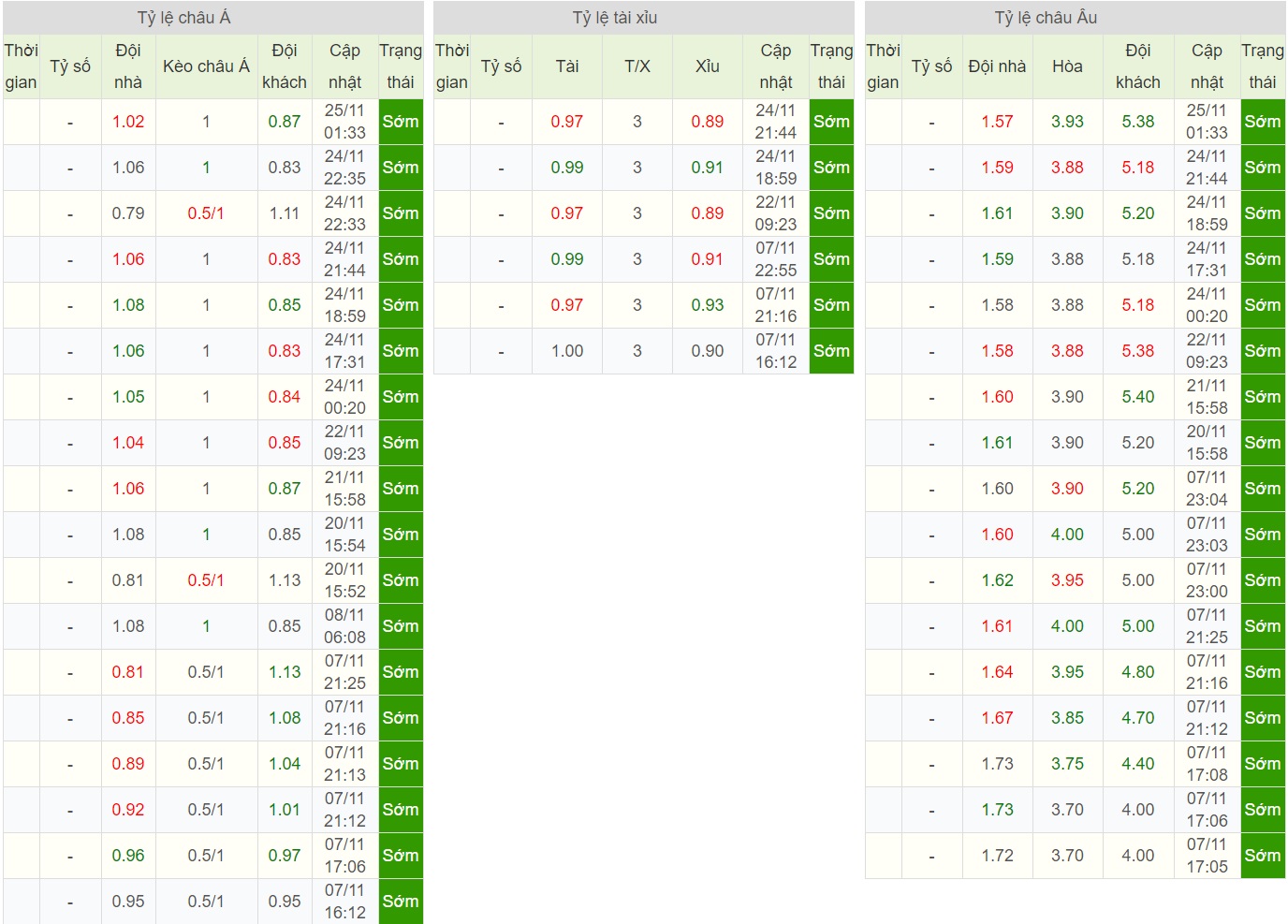This screenshot has width=1288, height=924.
Task: Click 'Thời gian' header in tài xỉu table
Action: (452, 66)
